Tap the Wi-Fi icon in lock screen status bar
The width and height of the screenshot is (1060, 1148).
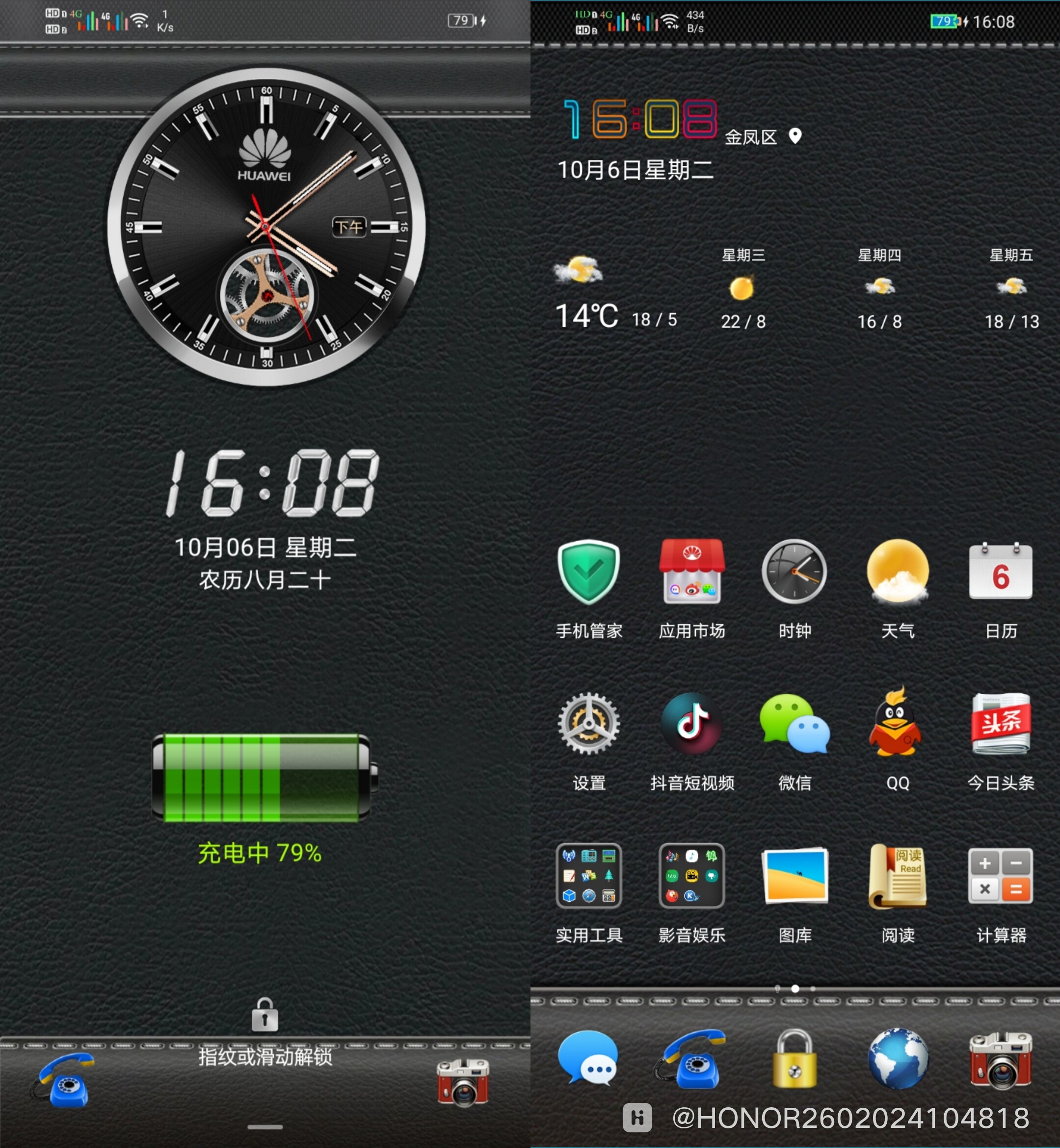(139, 21)
